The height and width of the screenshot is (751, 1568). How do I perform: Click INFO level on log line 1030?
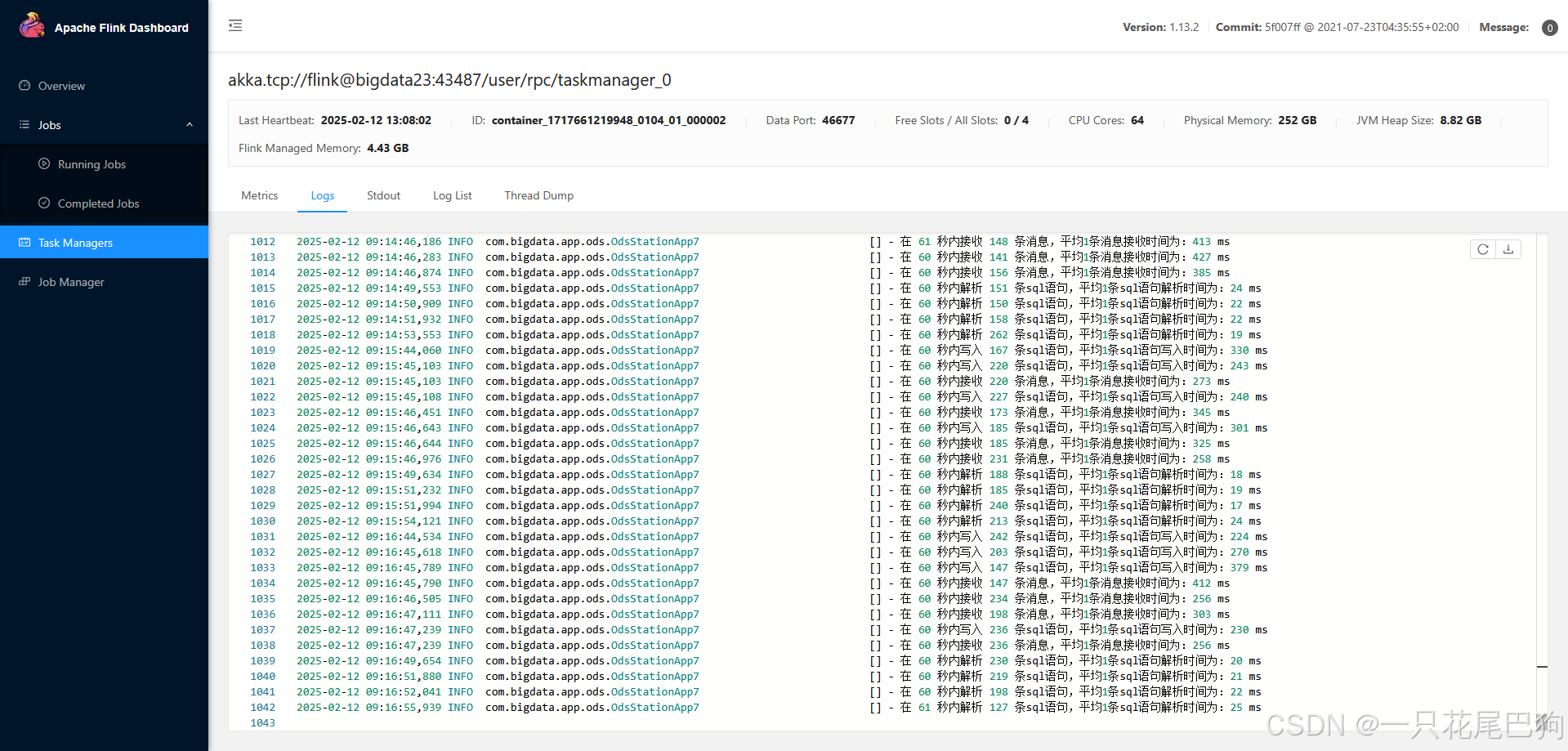460,521
